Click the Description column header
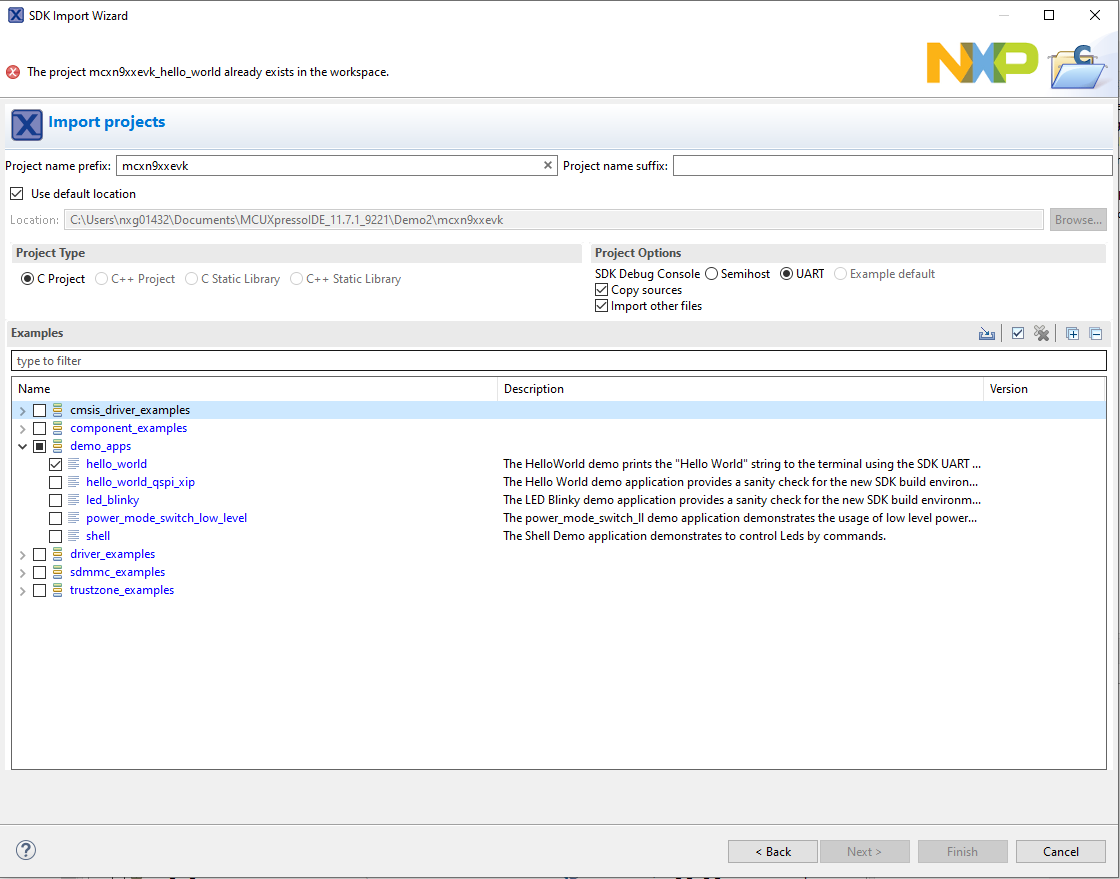Viewport: 1120px width, 879px height. (740, 389)
